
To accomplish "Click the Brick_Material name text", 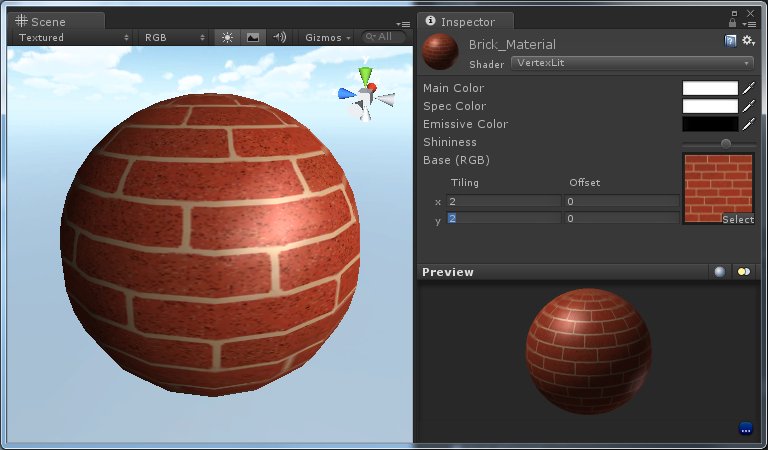I will coord(512,45).
